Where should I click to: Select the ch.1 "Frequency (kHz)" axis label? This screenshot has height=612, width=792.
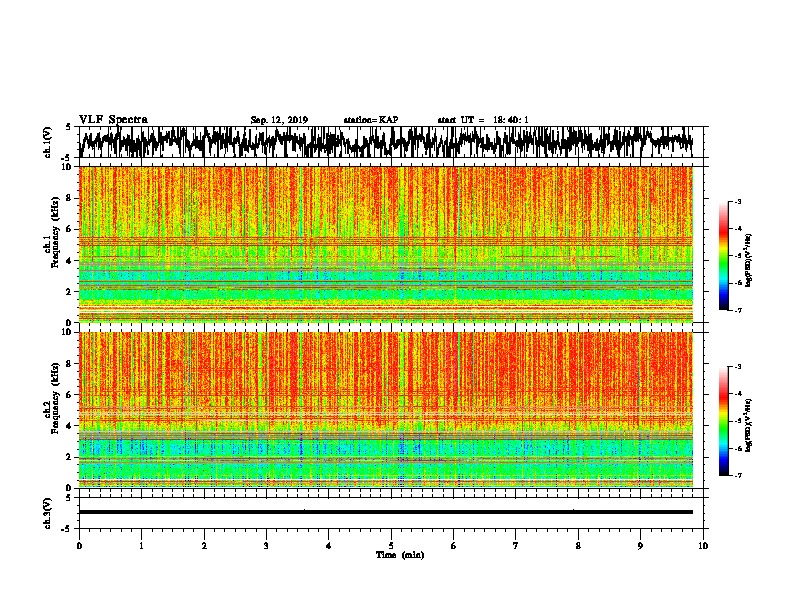pos(55,233)
